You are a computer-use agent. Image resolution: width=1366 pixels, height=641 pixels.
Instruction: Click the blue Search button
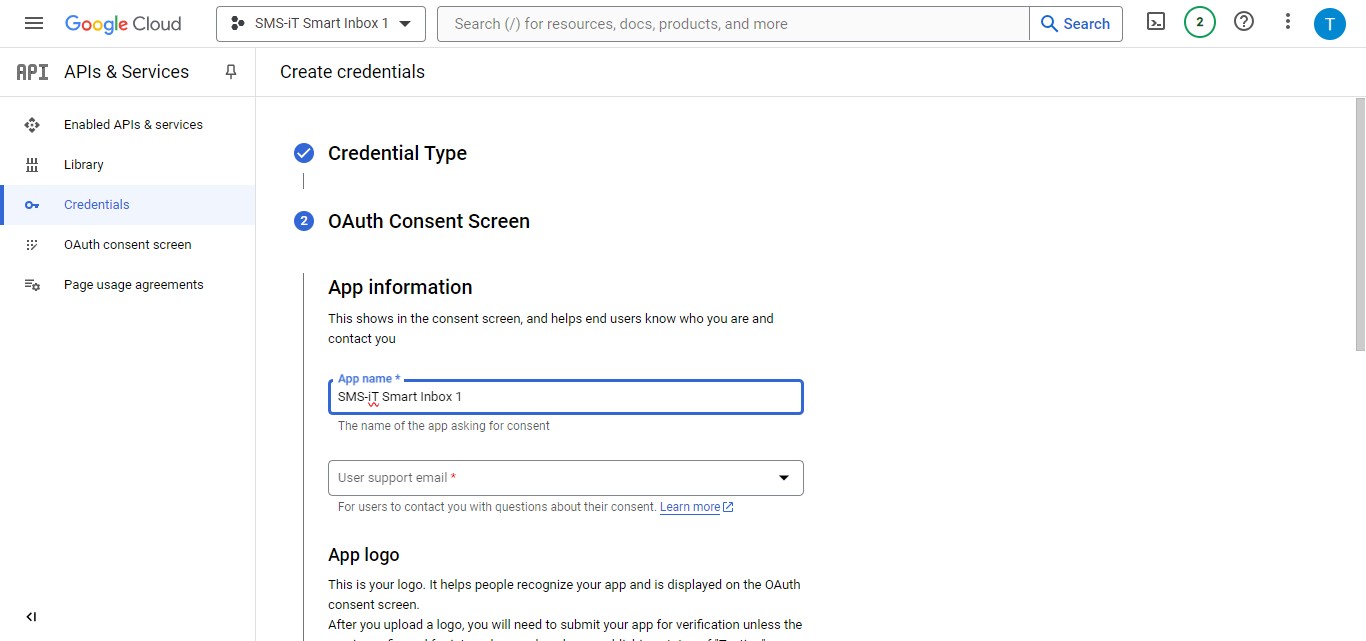coord(1075,24)
